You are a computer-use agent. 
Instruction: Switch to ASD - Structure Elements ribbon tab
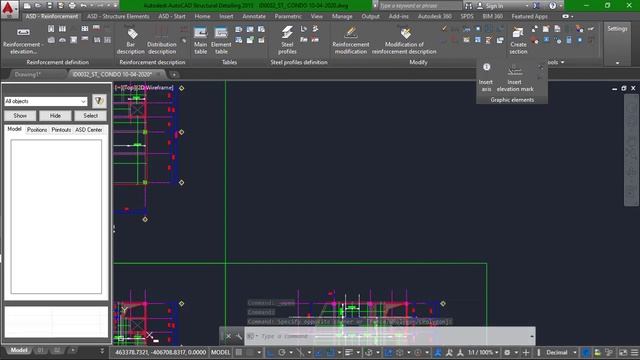click(118, 16)
